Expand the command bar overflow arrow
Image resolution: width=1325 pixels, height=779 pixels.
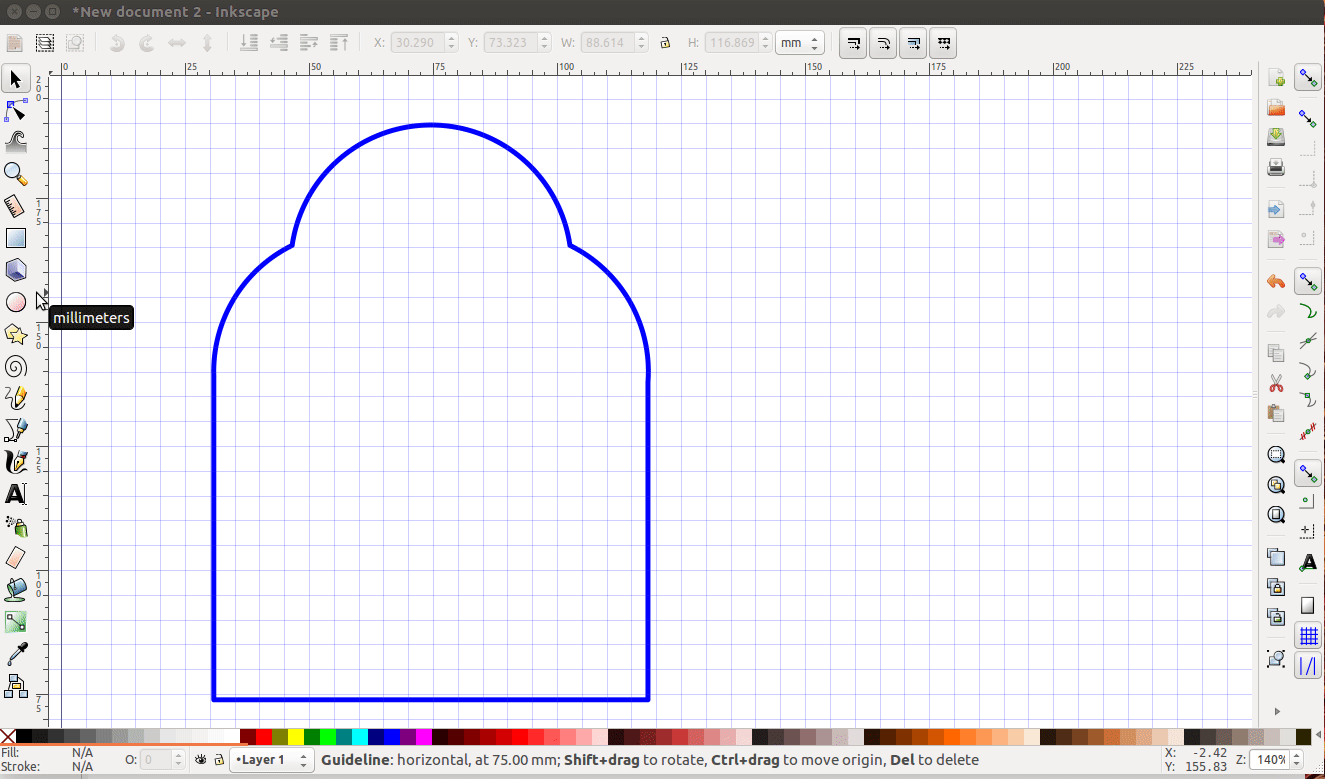pos(1276,711)
